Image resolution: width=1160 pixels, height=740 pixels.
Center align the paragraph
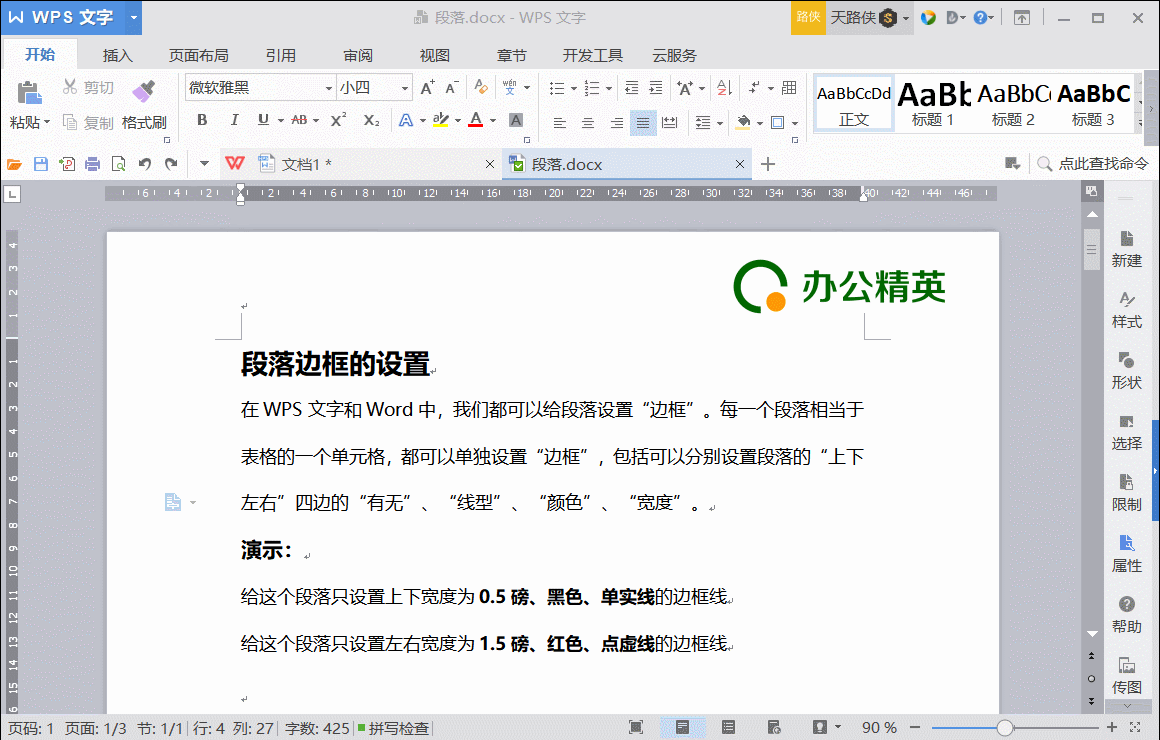pyautogui.click(x=587, y=123)
